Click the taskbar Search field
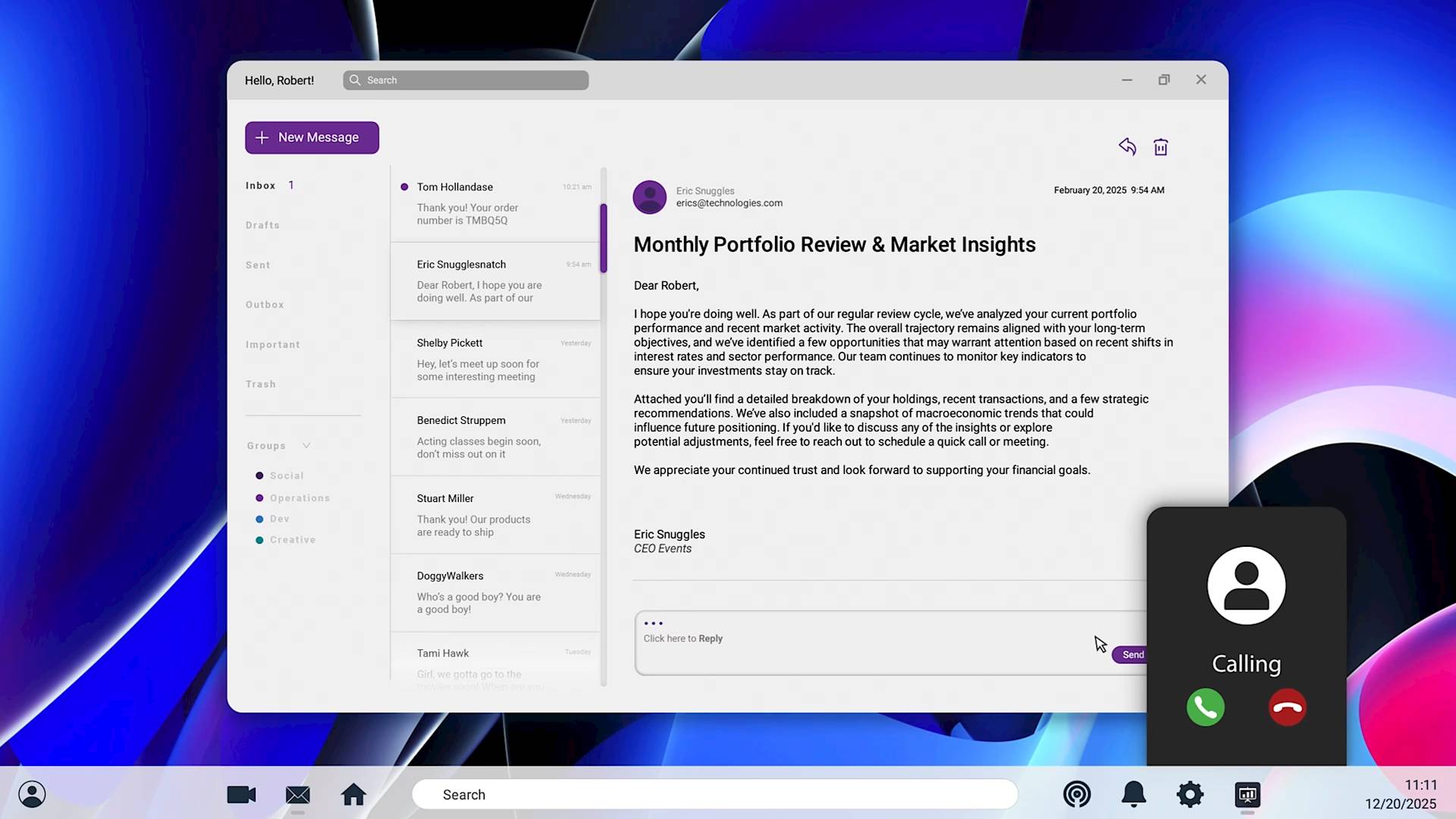This screenshot has height=819, width=1456. point(714,794)
